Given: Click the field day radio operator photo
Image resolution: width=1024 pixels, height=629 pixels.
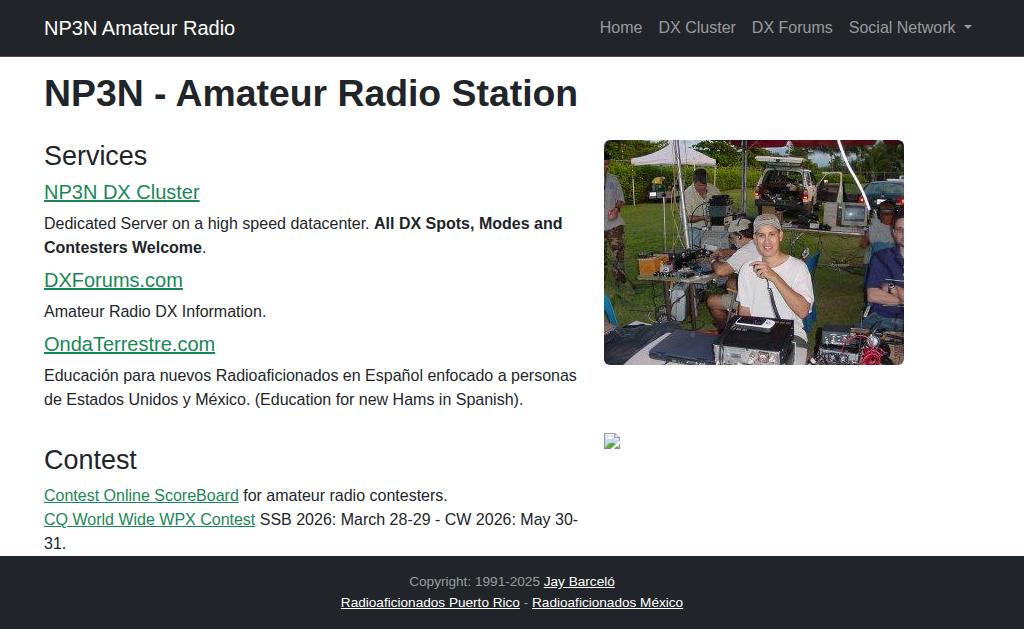Looking at the screenshot, I should [x=754, y=252].
